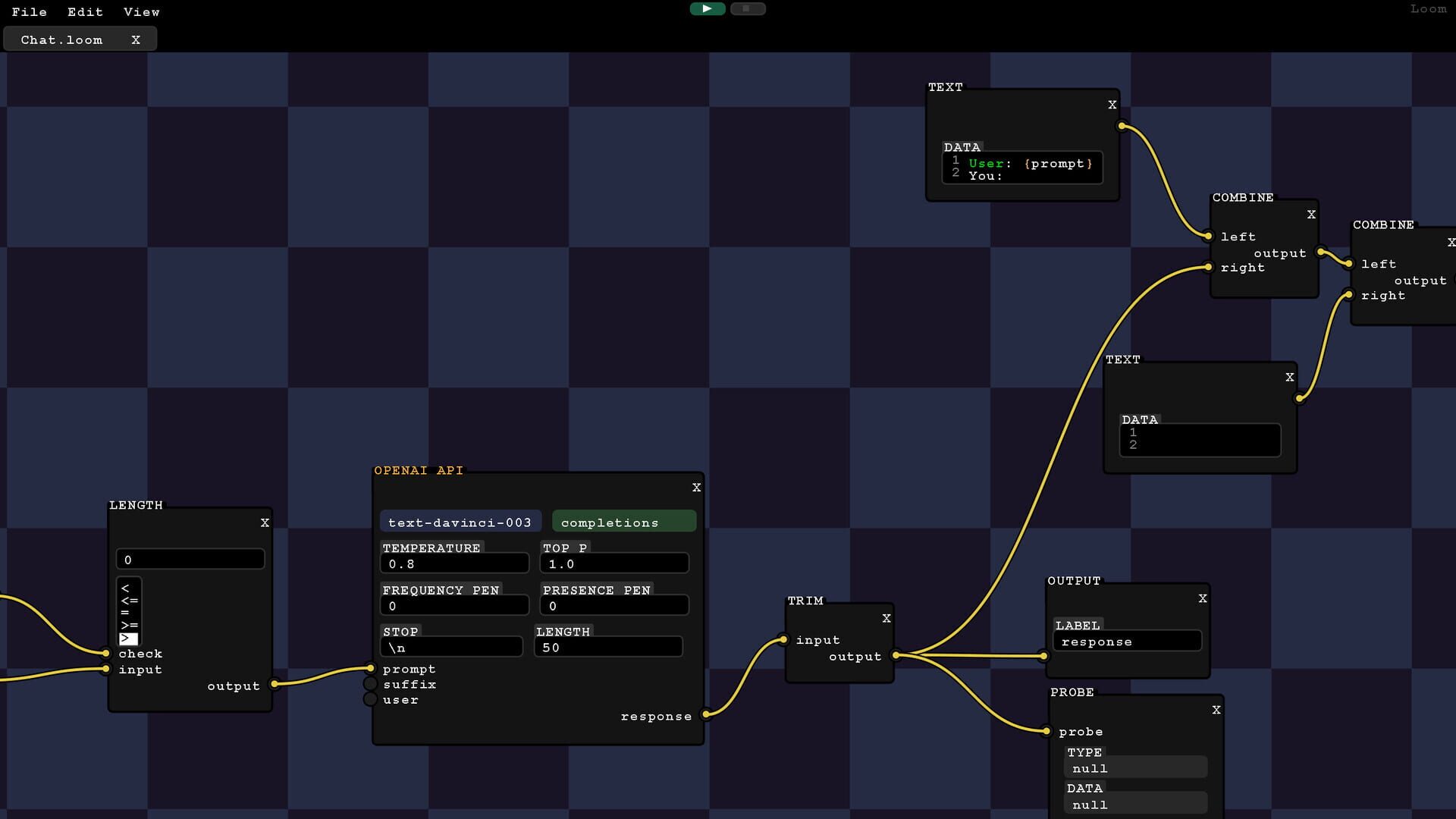Edit the DATA editor with User: {prompt}
The image size is (1456, 819).
coord(1022,168)
